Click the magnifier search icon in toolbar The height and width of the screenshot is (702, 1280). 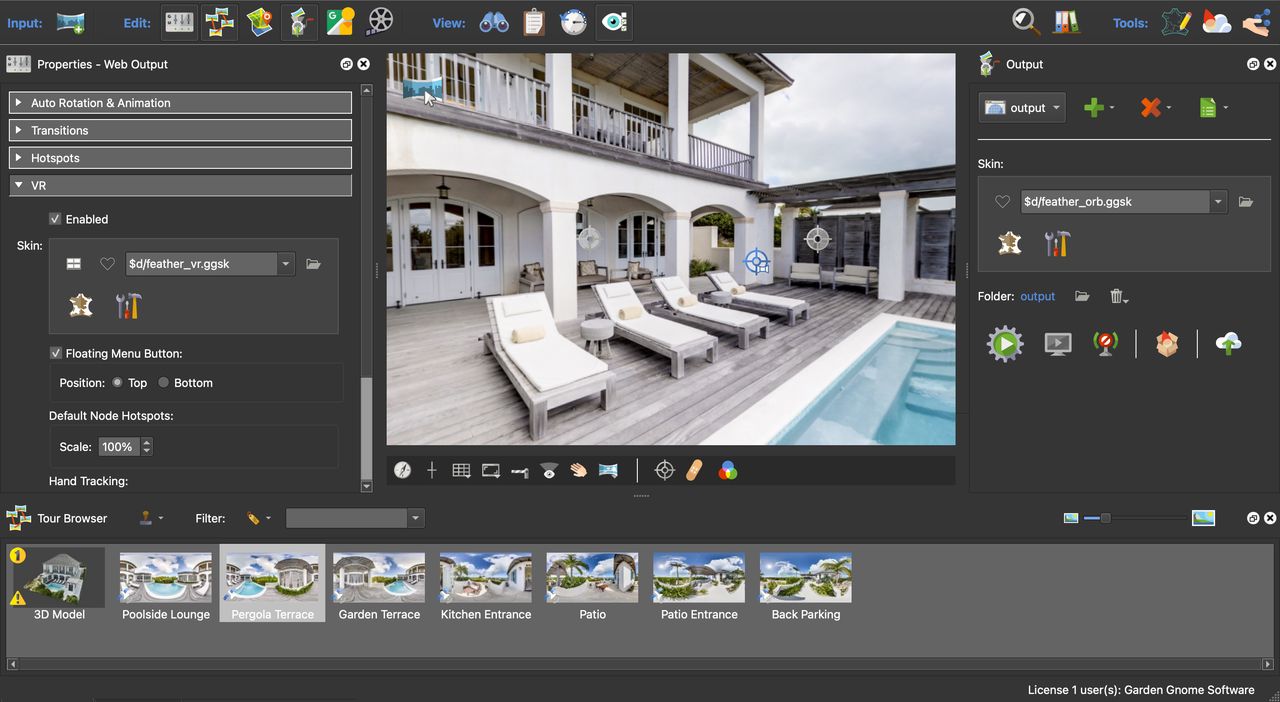click(1026, 21)
